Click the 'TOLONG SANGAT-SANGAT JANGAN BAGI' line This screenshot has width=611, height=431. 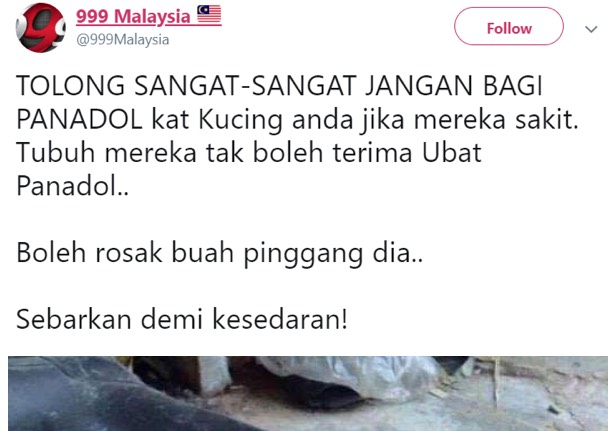click(279, 86)
